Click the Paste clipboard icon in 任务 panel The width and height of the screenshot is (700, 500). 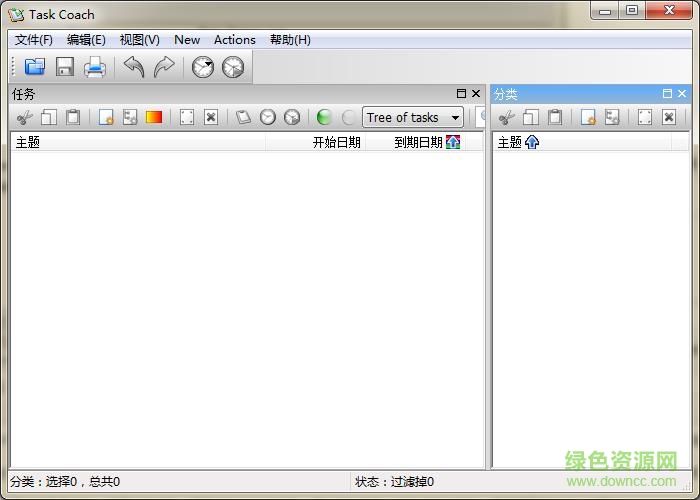(x=73, y=117)
